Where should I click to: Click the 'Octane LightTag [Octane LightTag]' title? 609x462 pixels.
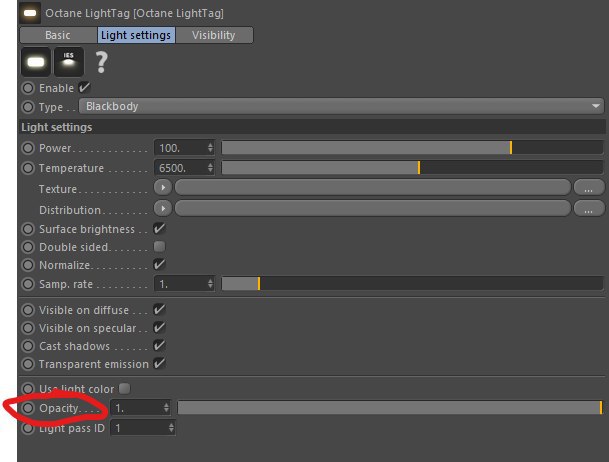click(134, 13)
